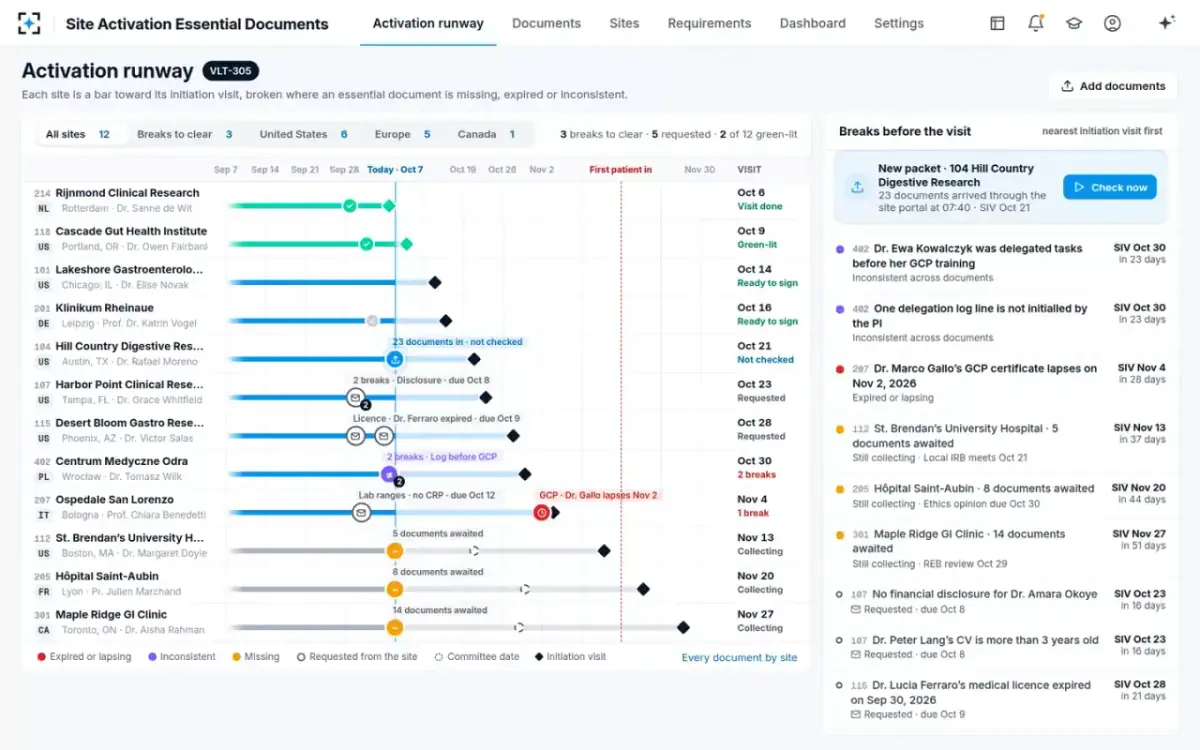
Task: Click initiation visit diamond on Lakeshore bar
Action: point(435,283)
